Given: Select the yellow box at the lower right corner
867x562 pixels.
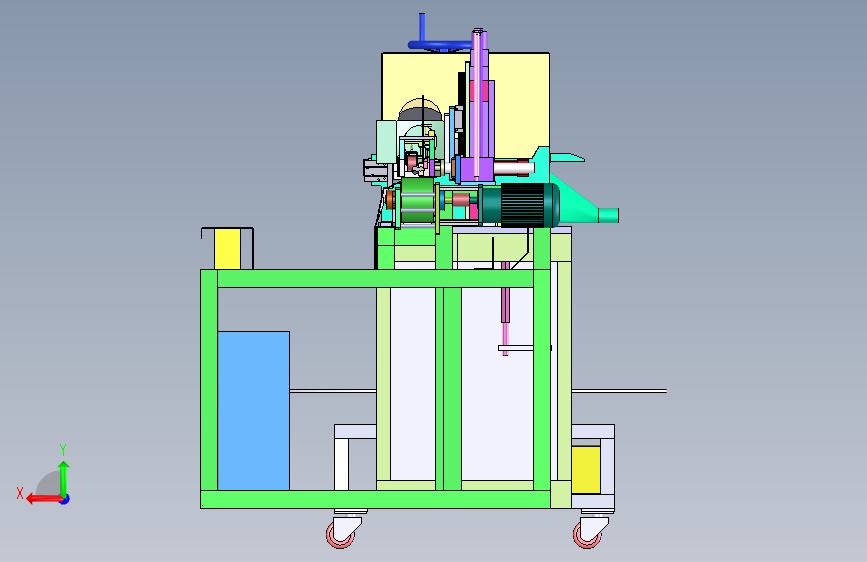Looking at the screenshot, I should coord(586,470).
